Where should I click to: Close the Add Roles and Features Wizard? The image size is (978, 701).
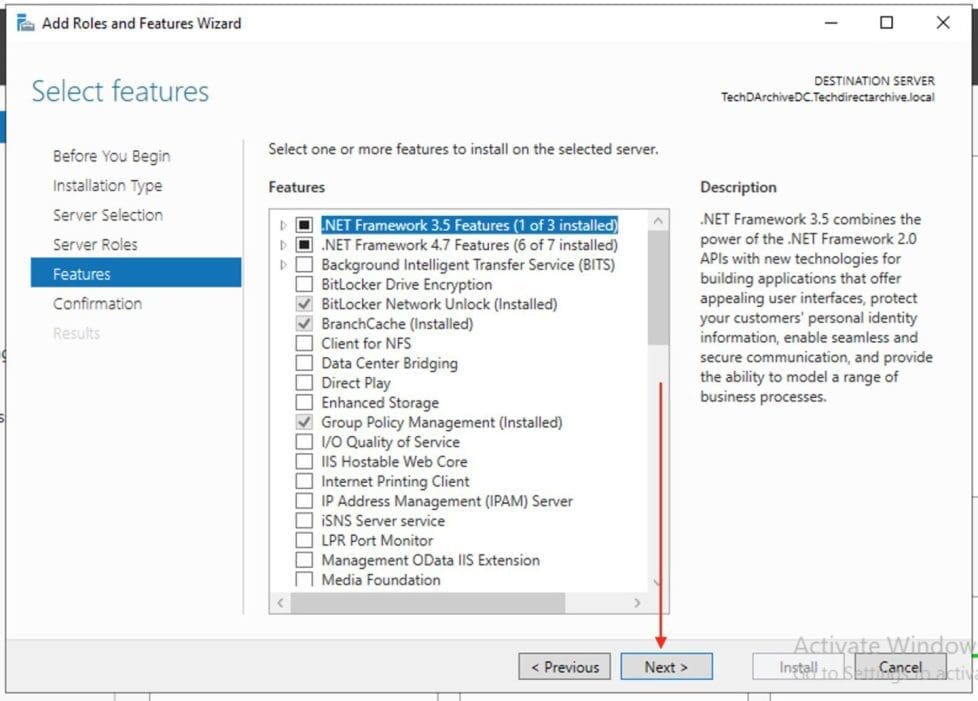[x=942, y=22]
